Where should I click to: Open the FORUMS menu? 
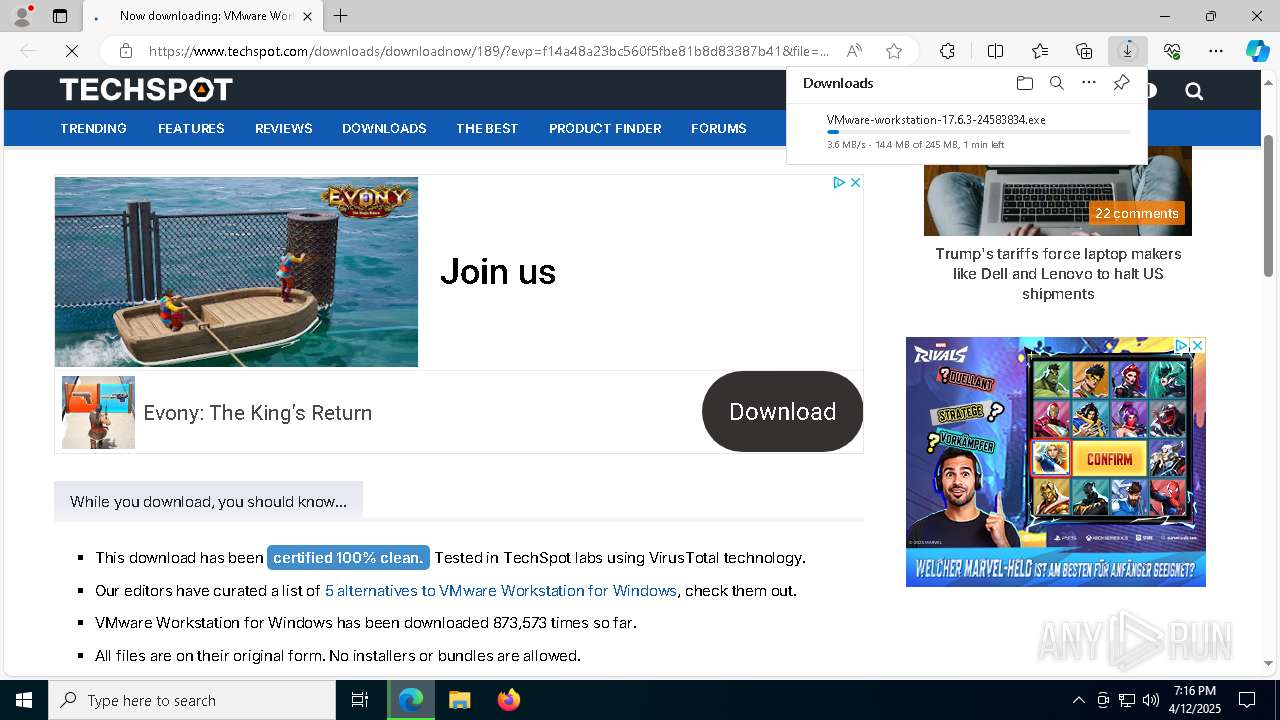[718, 128]
